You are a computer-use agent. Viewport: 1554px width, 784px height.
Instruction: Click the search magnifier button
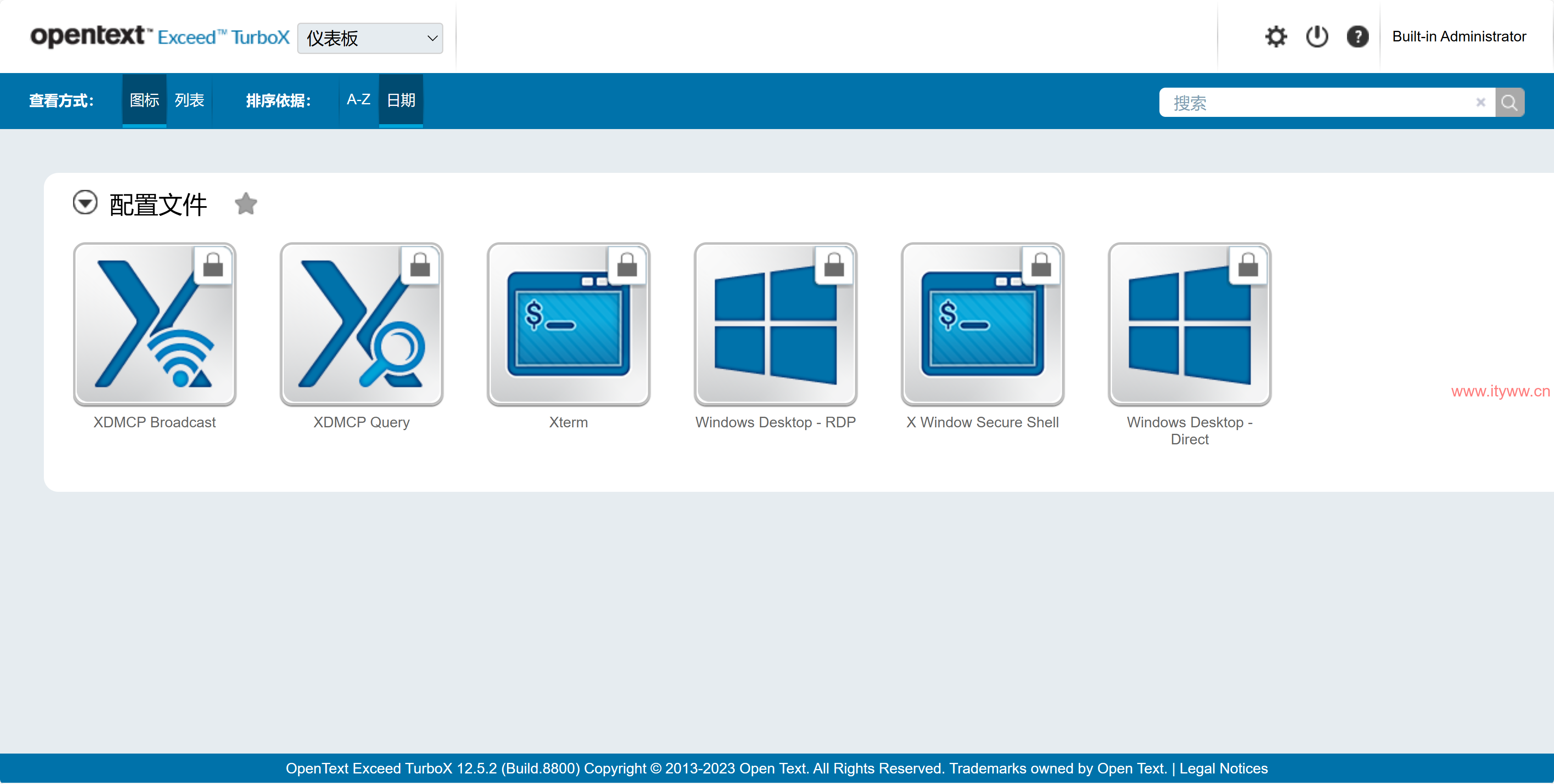(x=1509, y=103)
